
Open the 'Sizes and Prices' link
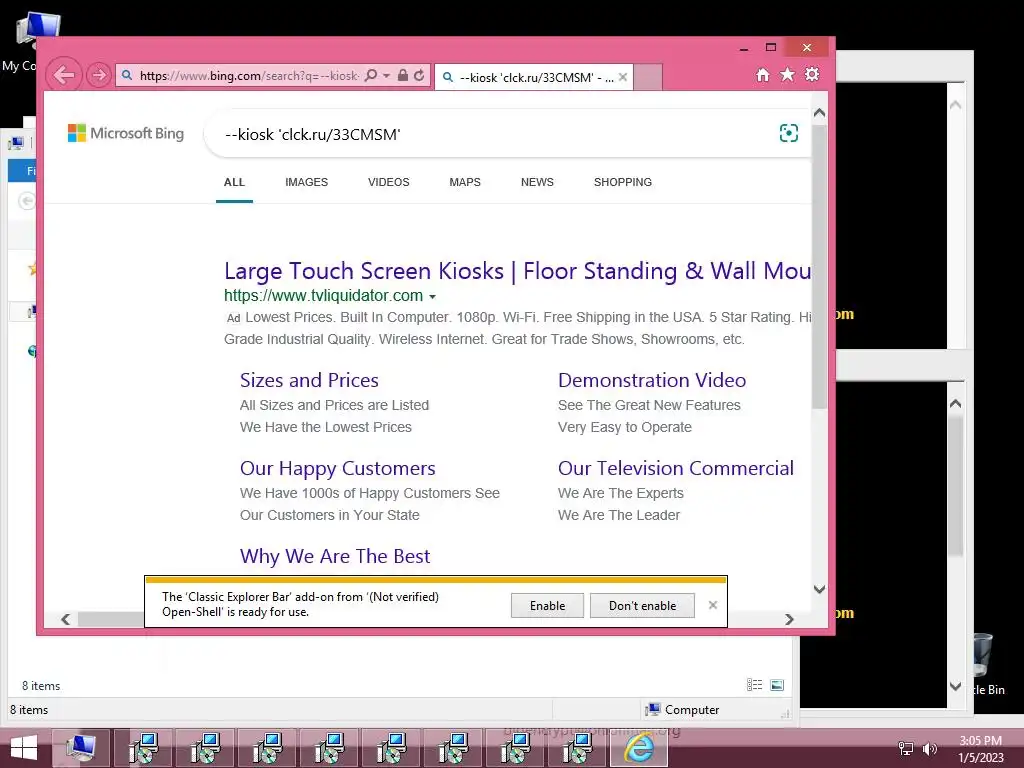click(x=309, y=380)
